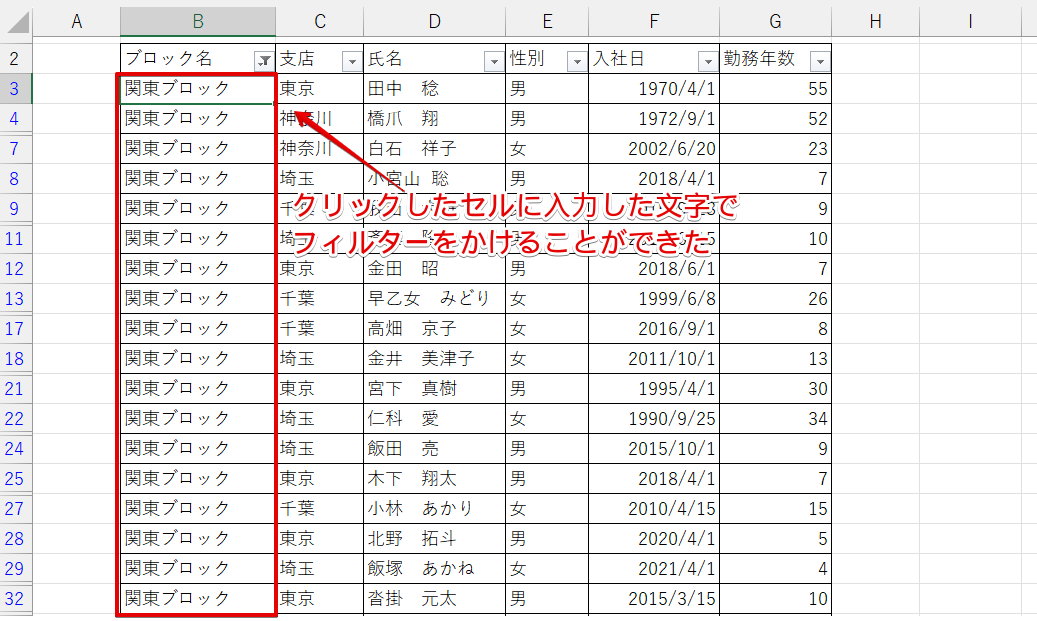Click the name 仁科 愛
The height and width of the screenshot is (621, 1037).
(403, 419)
